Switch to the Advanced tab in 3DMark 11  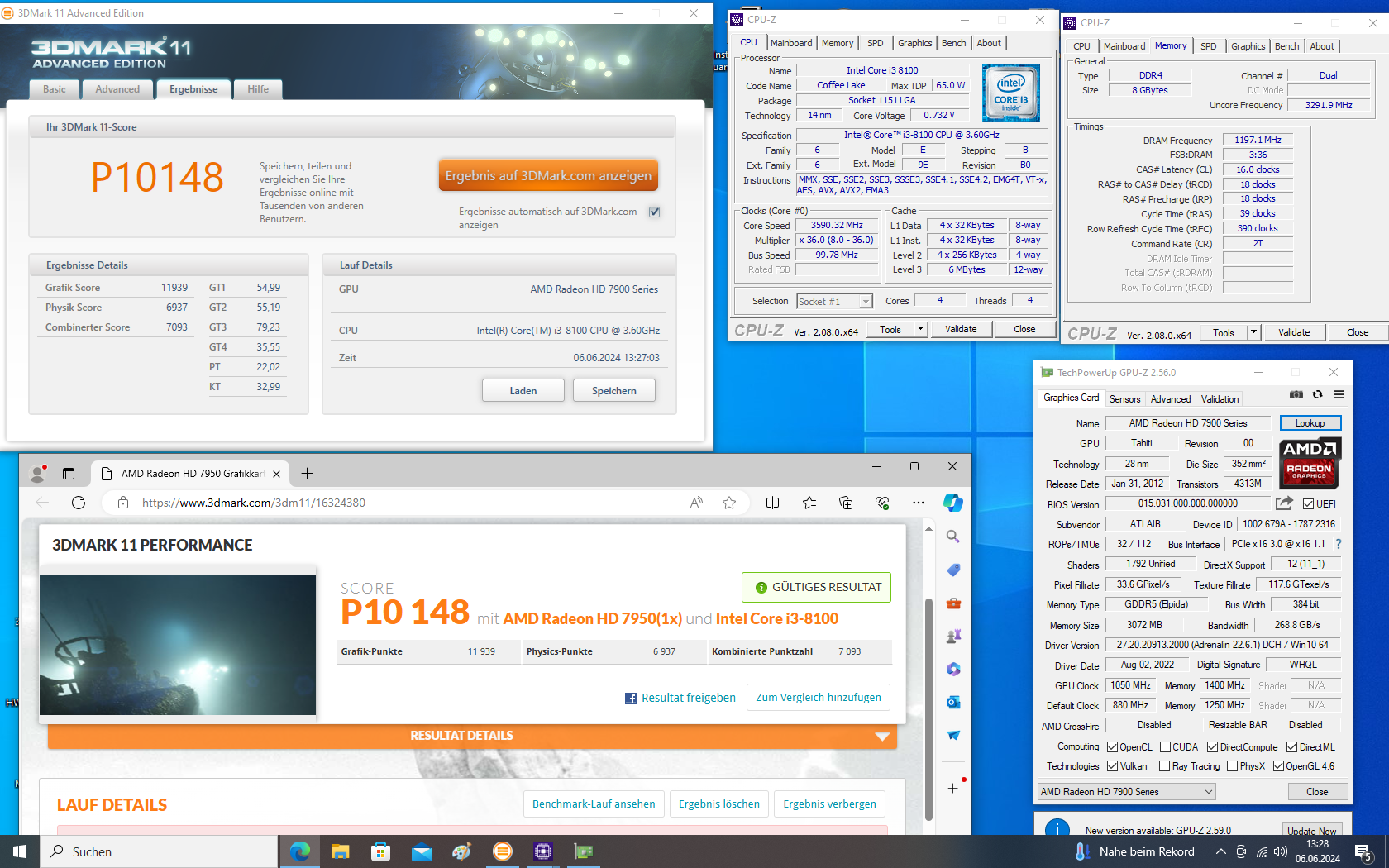(x=117, y=89)
